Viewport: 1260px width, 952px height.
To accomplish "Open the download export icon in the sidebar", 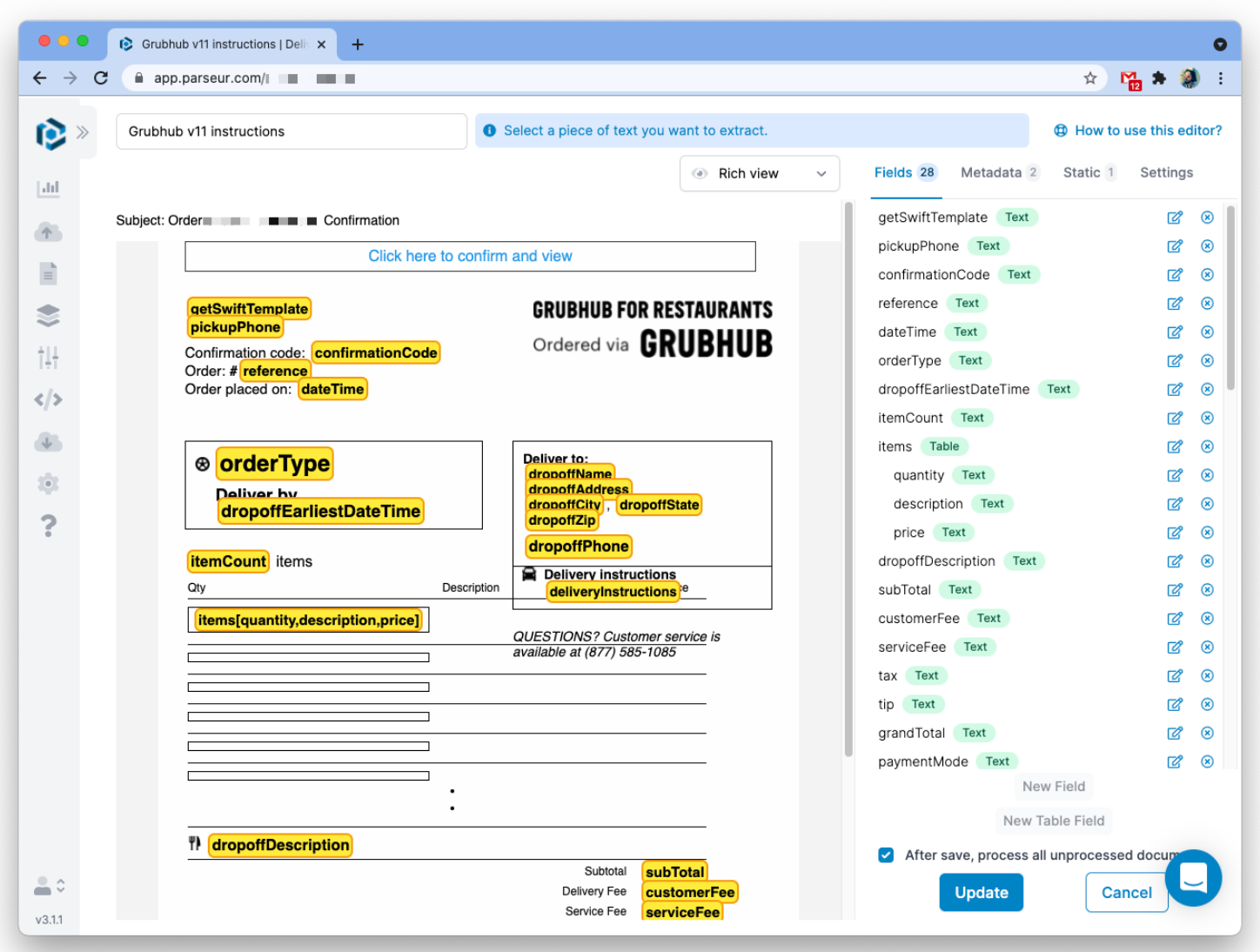I will [x=49, y=442].
